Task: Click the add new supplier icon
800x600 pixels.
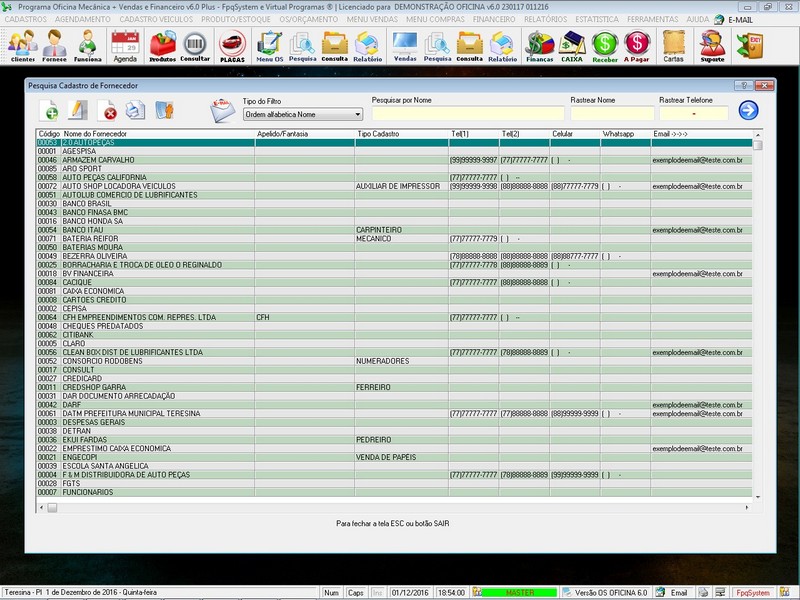Action: [49, 110]
